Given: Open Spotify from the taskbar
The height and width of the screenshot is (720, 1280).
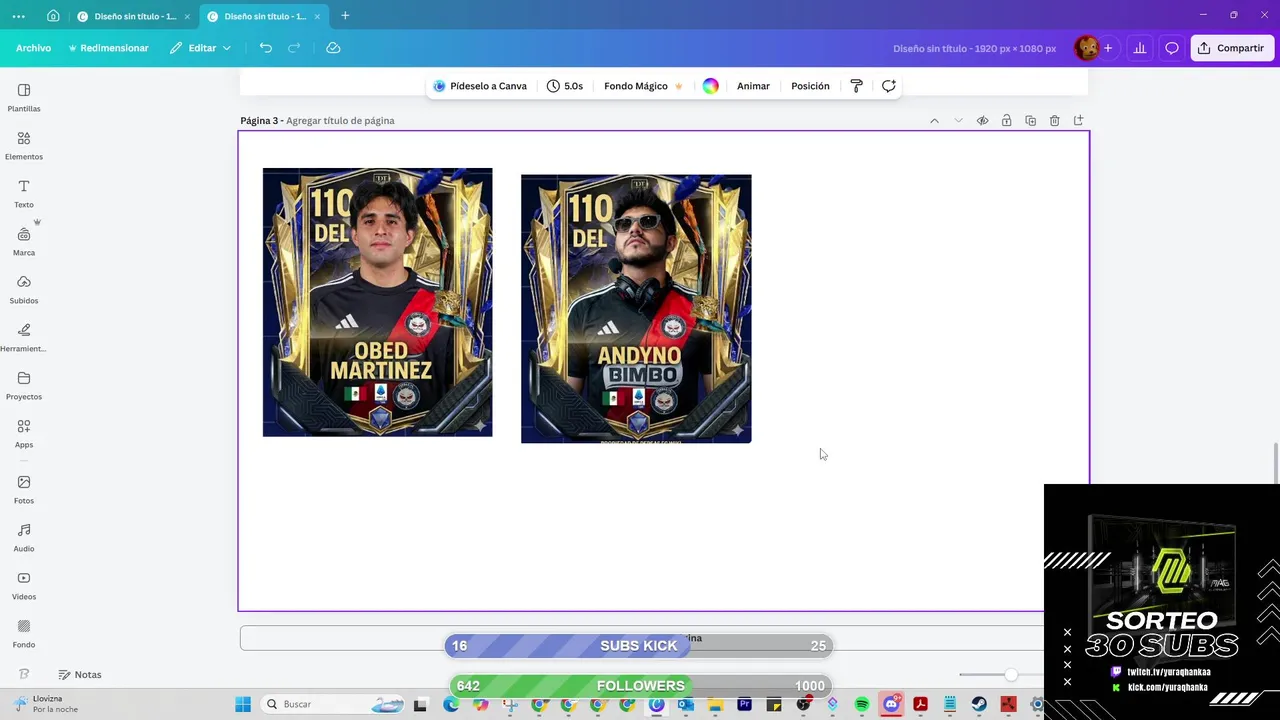Looking at the screenshot, I should (x=862, y=705).
